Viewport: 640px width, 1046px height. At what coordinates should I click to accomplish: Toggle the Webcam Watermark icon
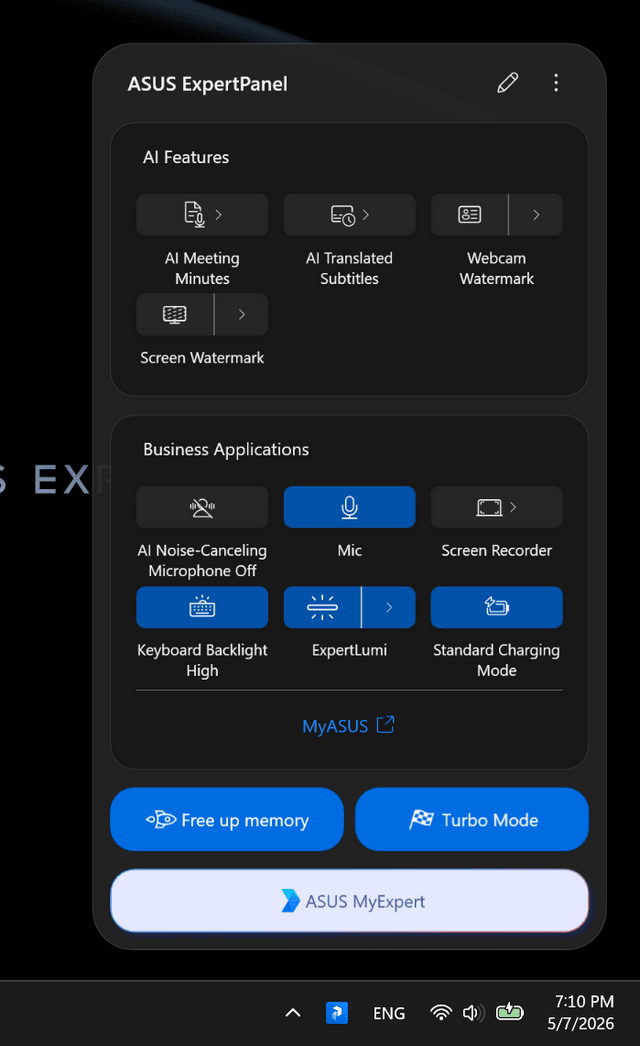pos(470,215)
